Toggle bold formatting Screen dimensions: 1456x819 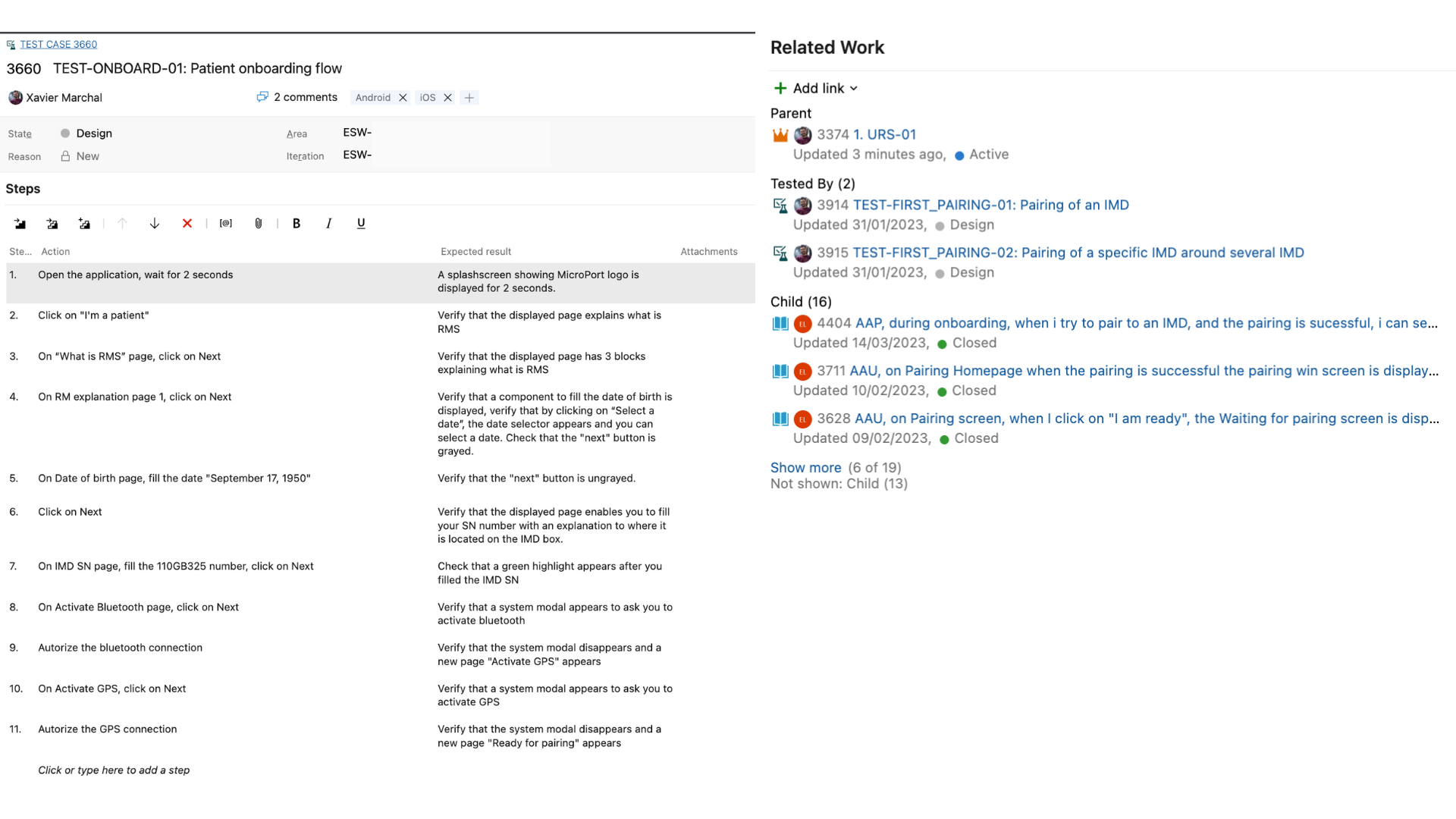tap(297, 224)
